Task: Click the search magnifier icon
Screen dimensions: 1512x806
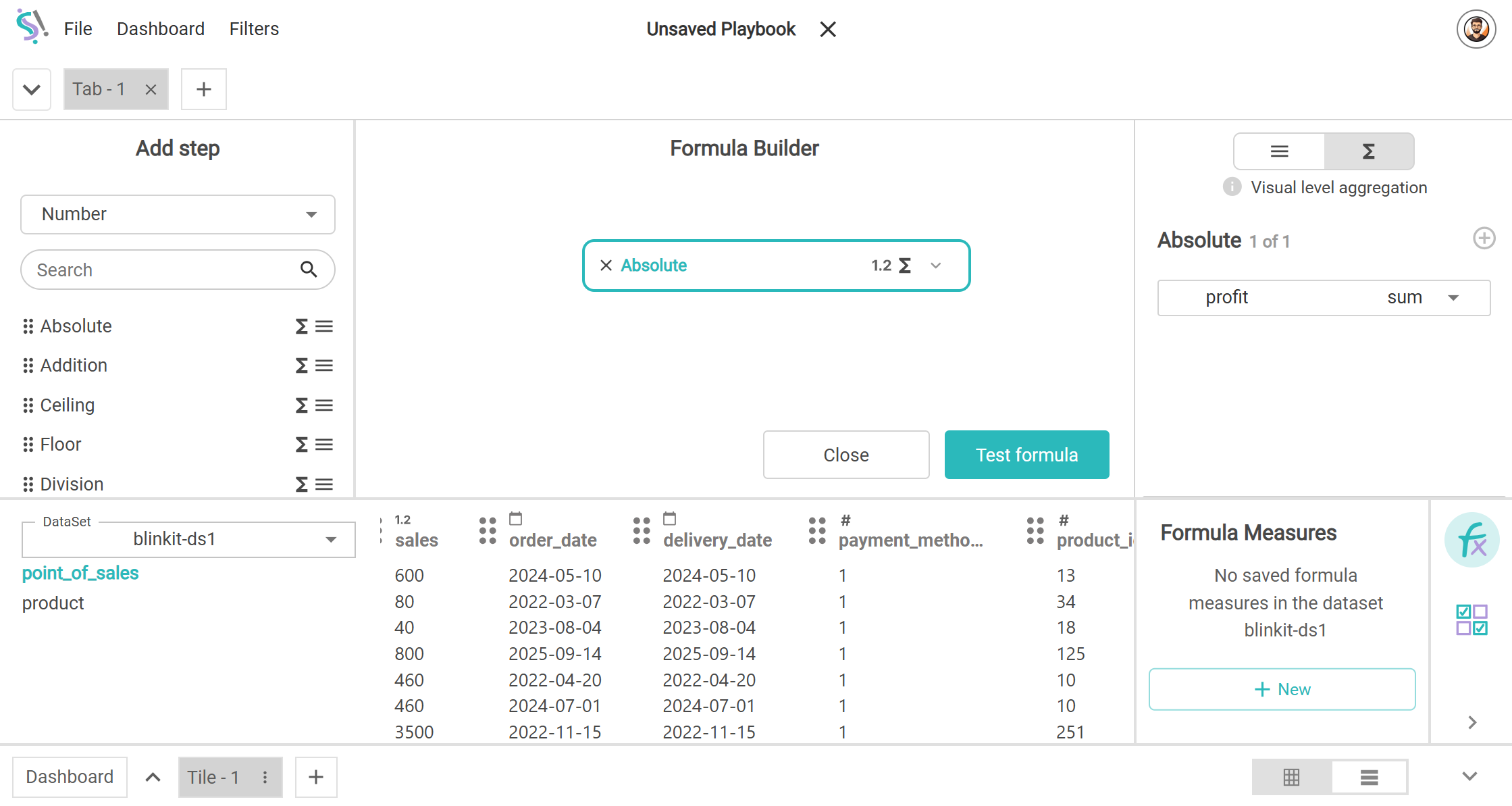Action: click(x=309, y=270)
